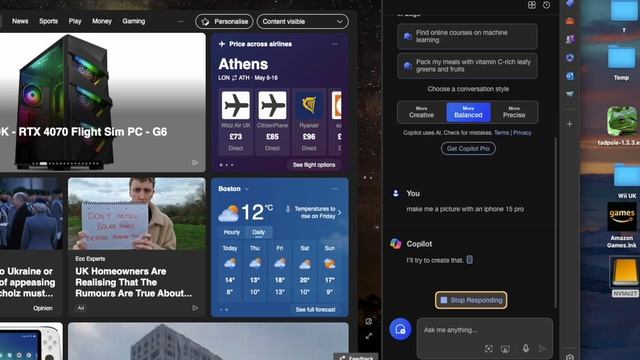Image resolution: width=640 pixels, height=360 pixels.
Task: Click See full forecast
Action: pyautogui.click(x=316, y=310)
